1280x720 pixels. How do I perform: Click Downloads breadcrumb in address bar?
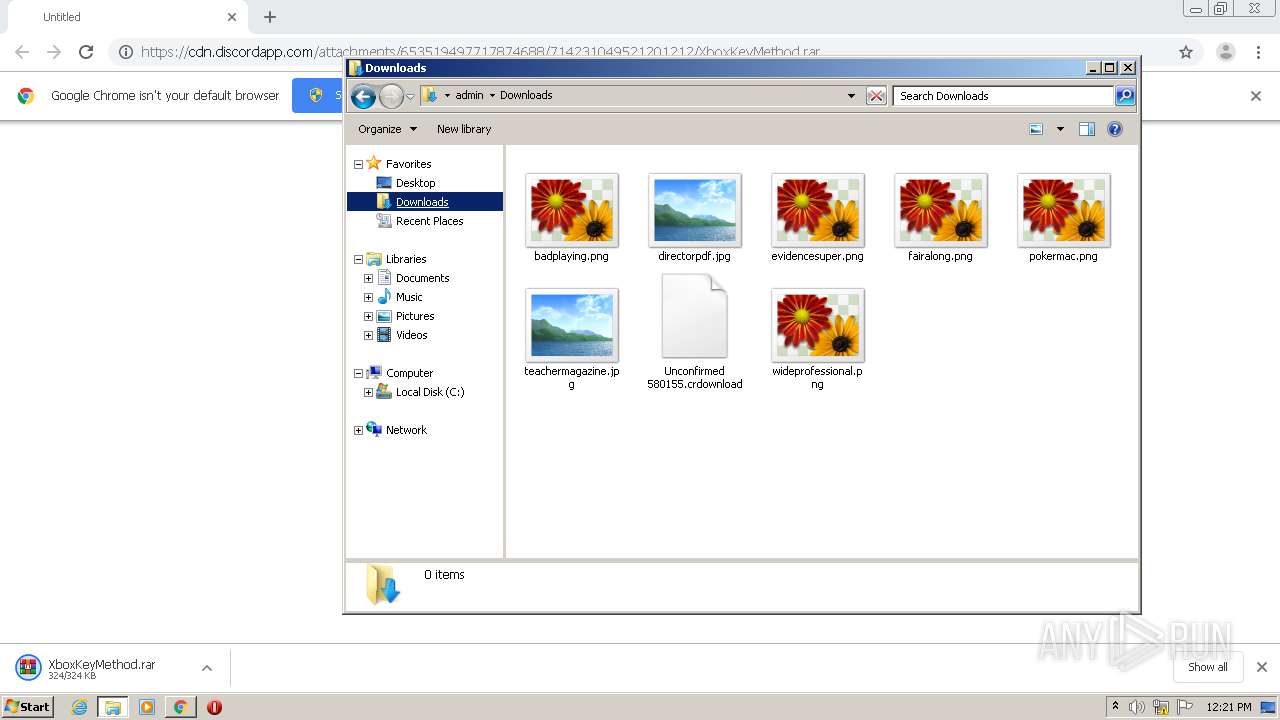[526, 96]
